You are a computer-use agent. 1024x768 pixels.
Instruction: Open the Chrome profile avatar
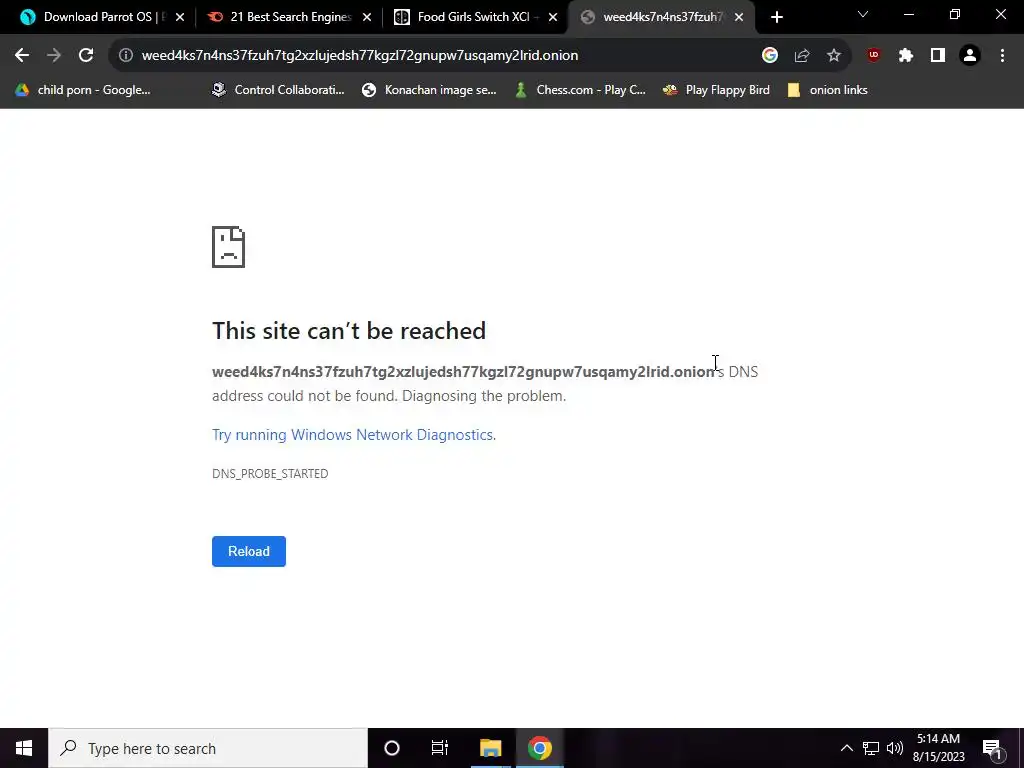[x=969, y=56]
